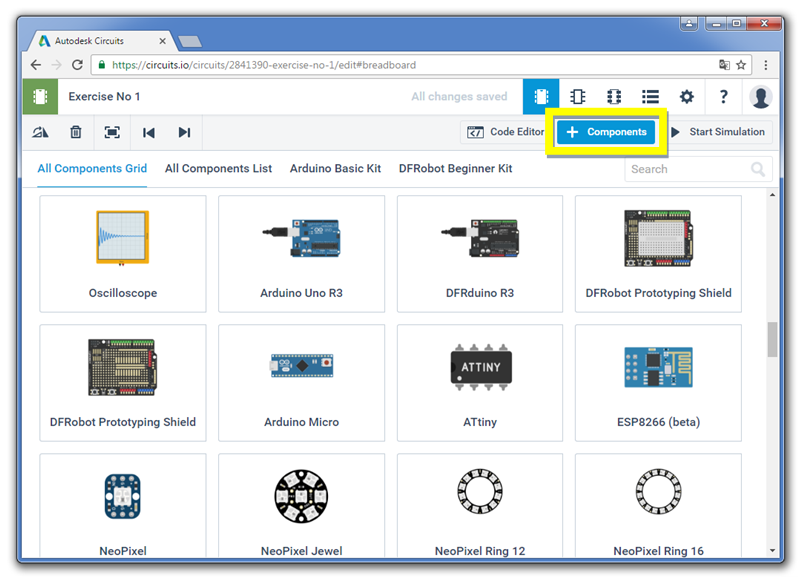This screenshot has height=585, width=807.
Task: Click the scrollbar up arrow
Action: pyautogui.click(x=772, y=195)
